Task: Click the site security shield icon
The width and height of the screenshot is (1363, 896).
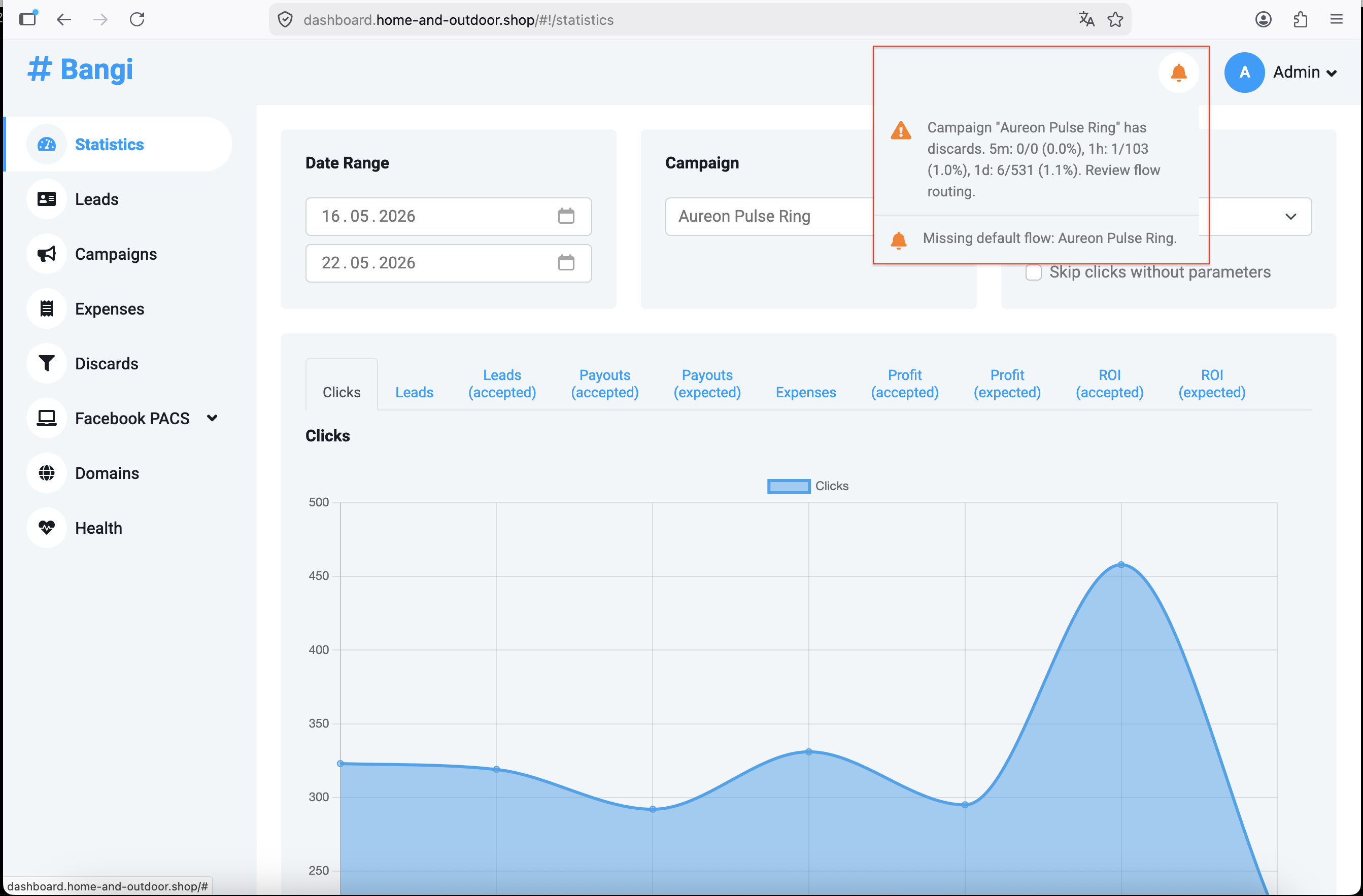Action: click(285, 20)
